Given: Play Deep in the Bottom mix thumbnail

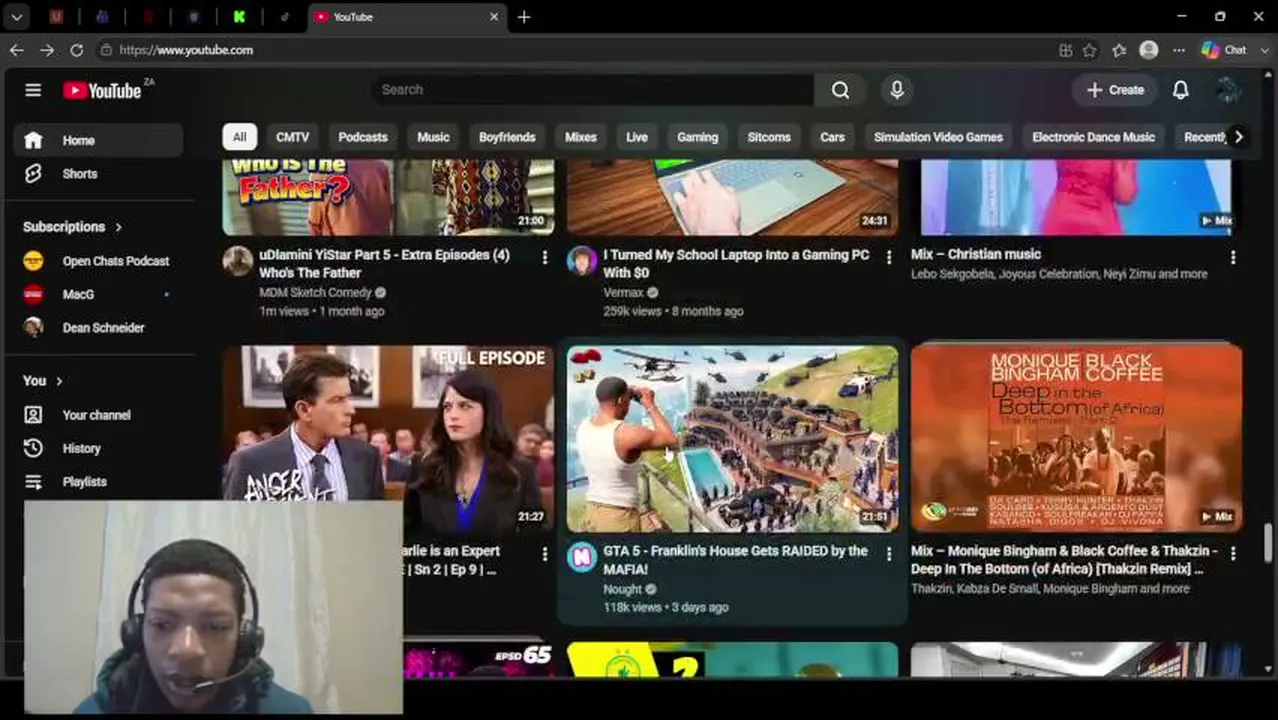Looking at the screenshot, I should (x=1076, y=439).
